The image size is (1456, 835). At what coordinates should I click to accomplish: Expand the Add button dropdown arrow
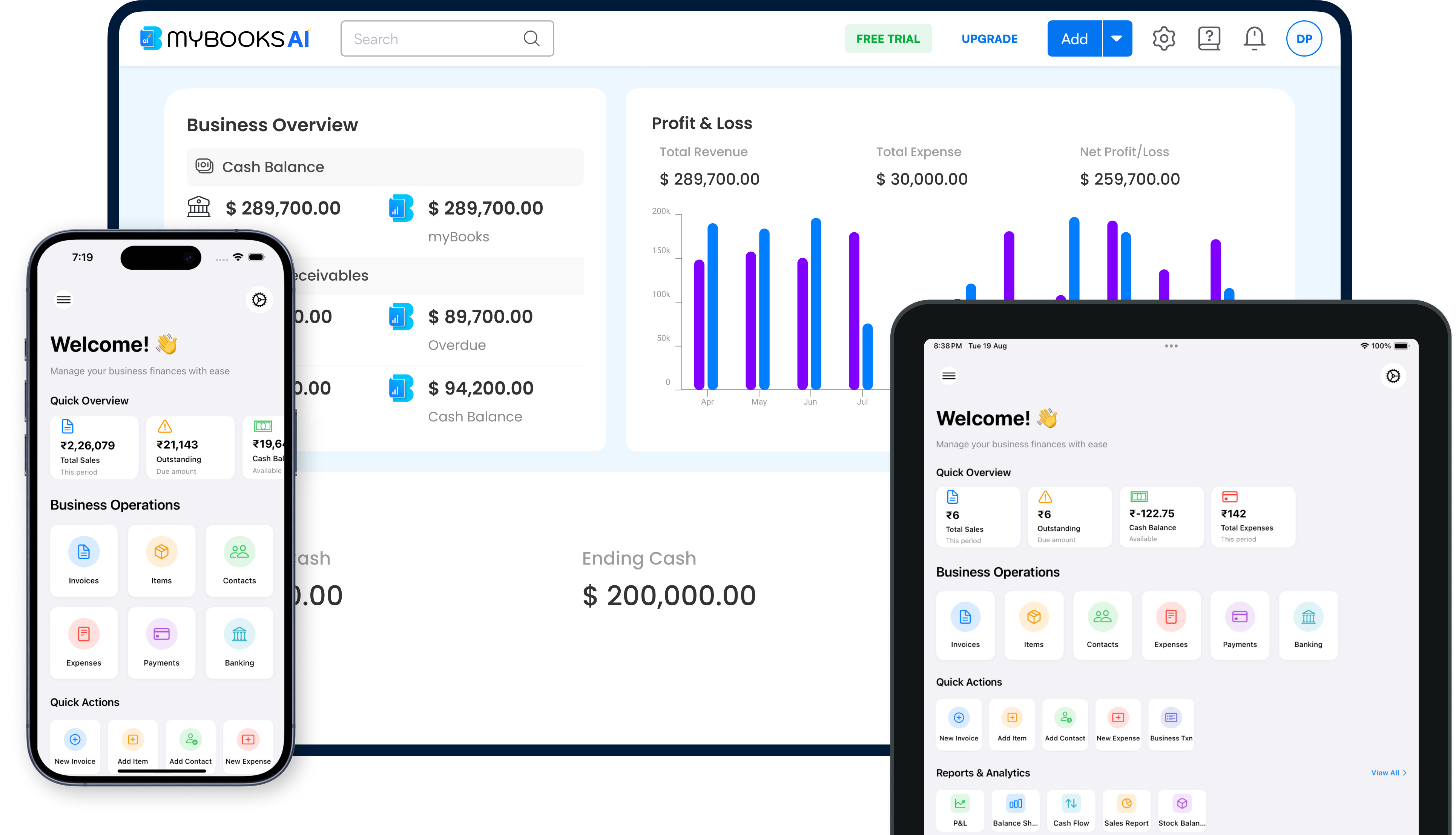click(1117, 38)
